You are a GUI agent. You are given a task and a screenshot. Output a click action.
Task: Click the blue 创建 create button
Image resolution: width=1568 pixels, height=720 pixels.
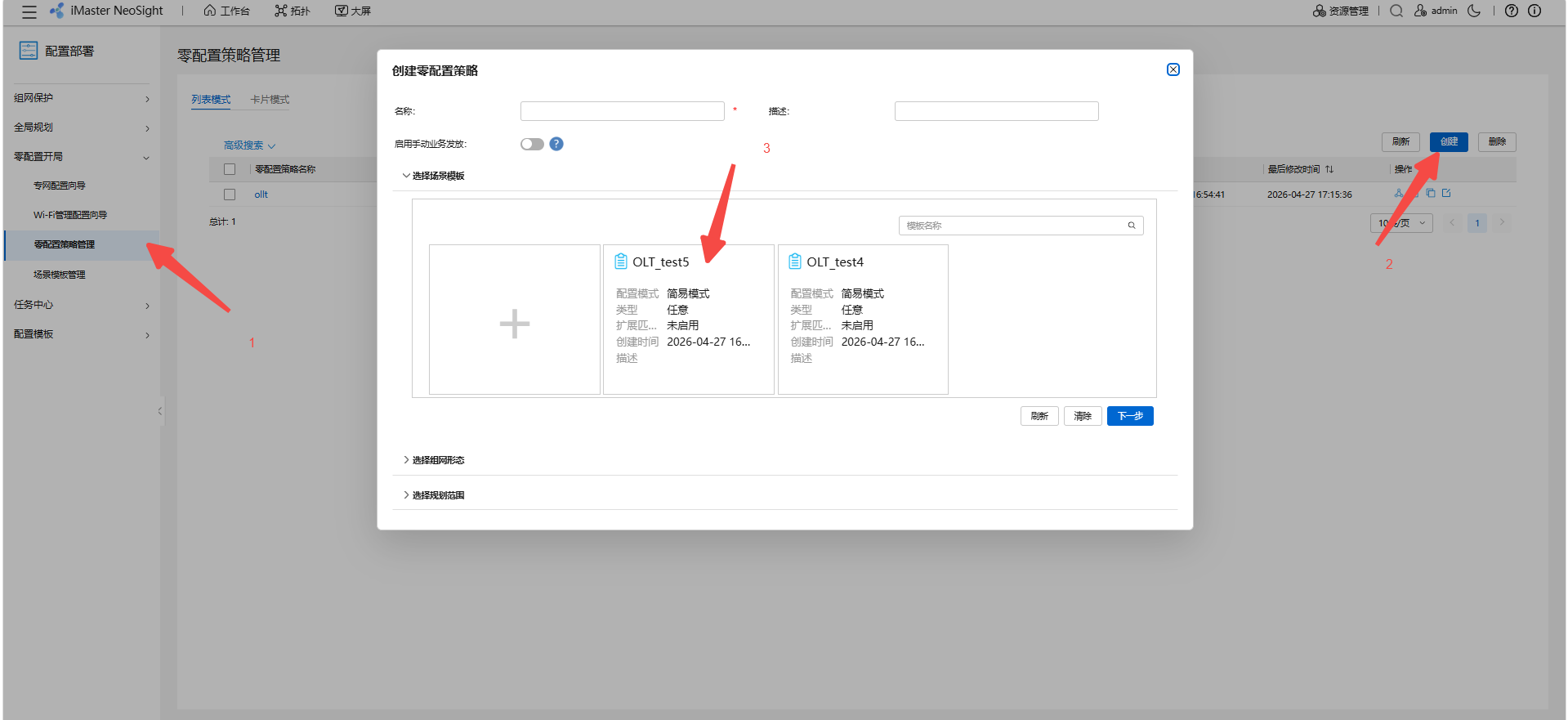(x=1449, y=142)
